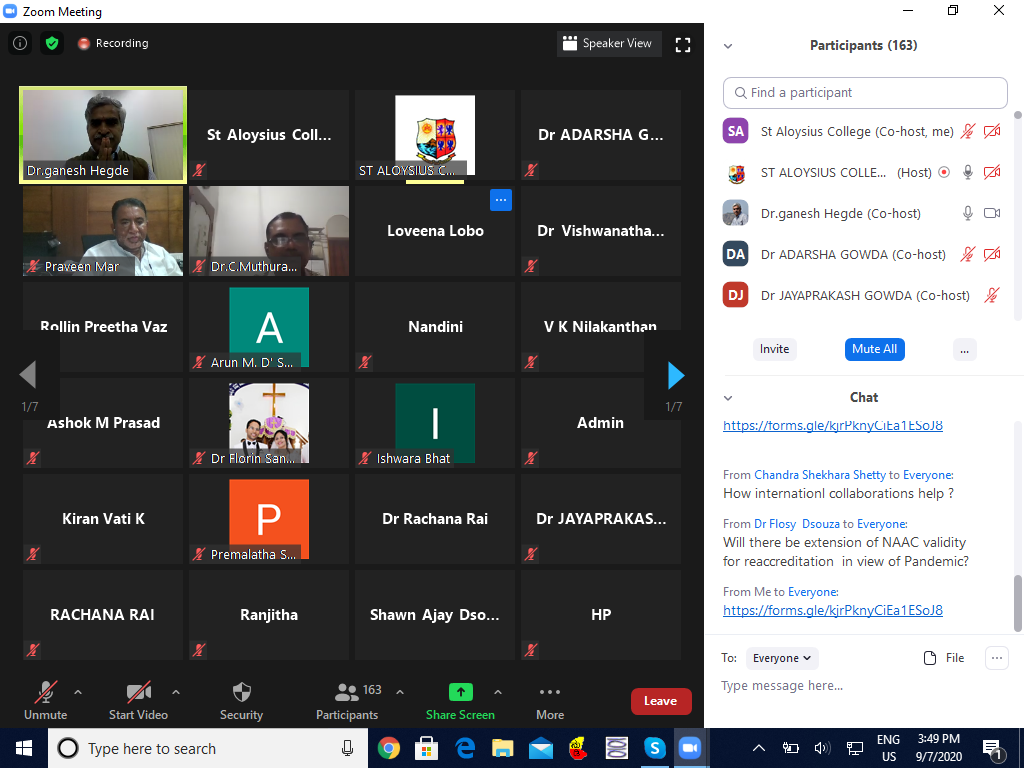Click the Mute All button
Screen dimensions: 1024x768
874,349
